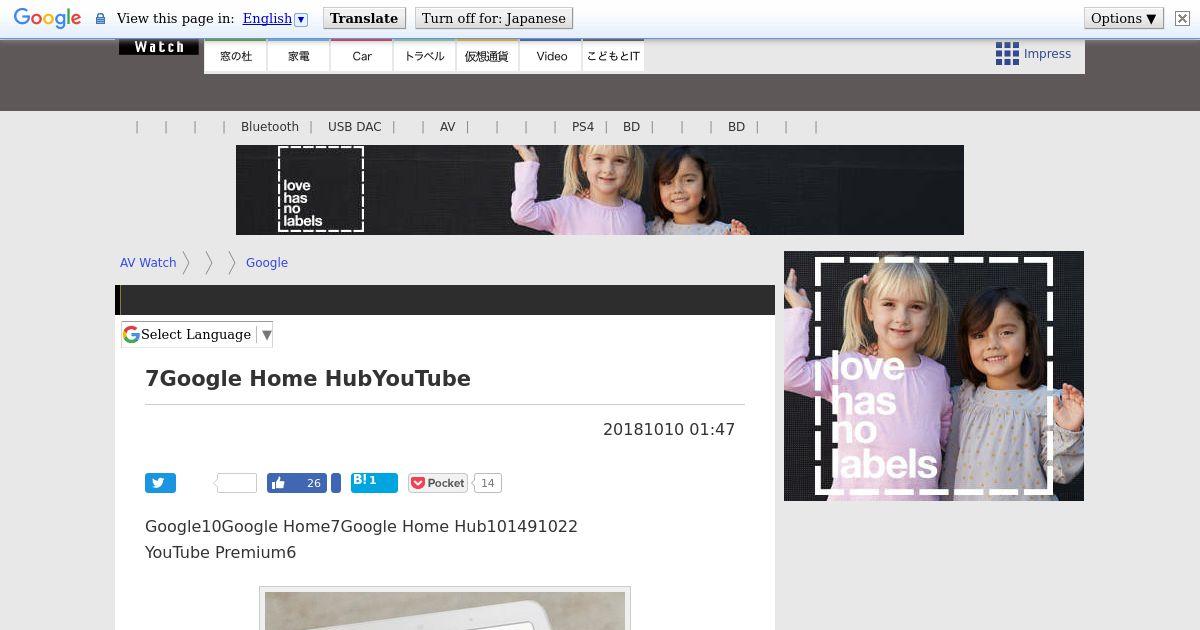The image size is (1200, 630).
Task: Open the トラベル tab
Action: pos(424,56)
